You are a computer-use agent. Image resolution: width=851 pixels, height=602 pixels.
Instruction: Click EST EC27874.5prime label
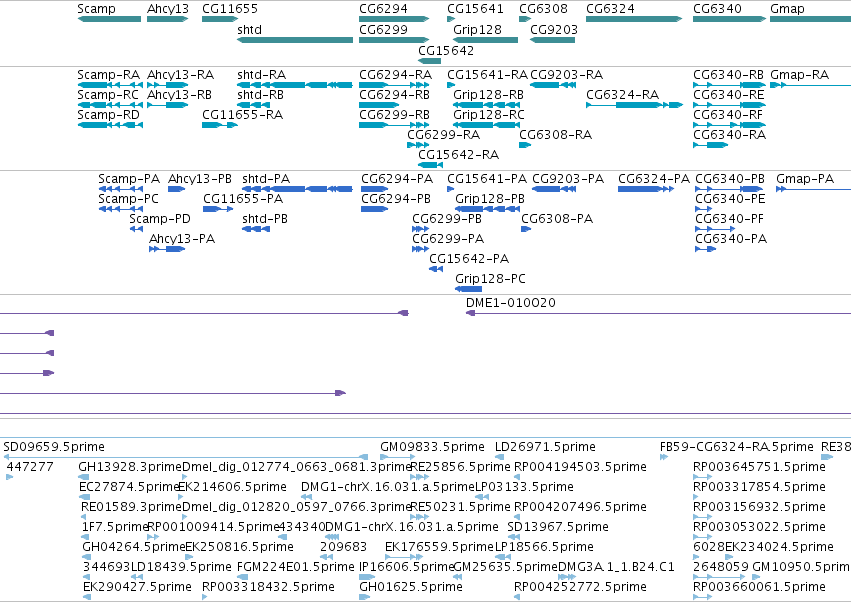[x=129, y=486]
